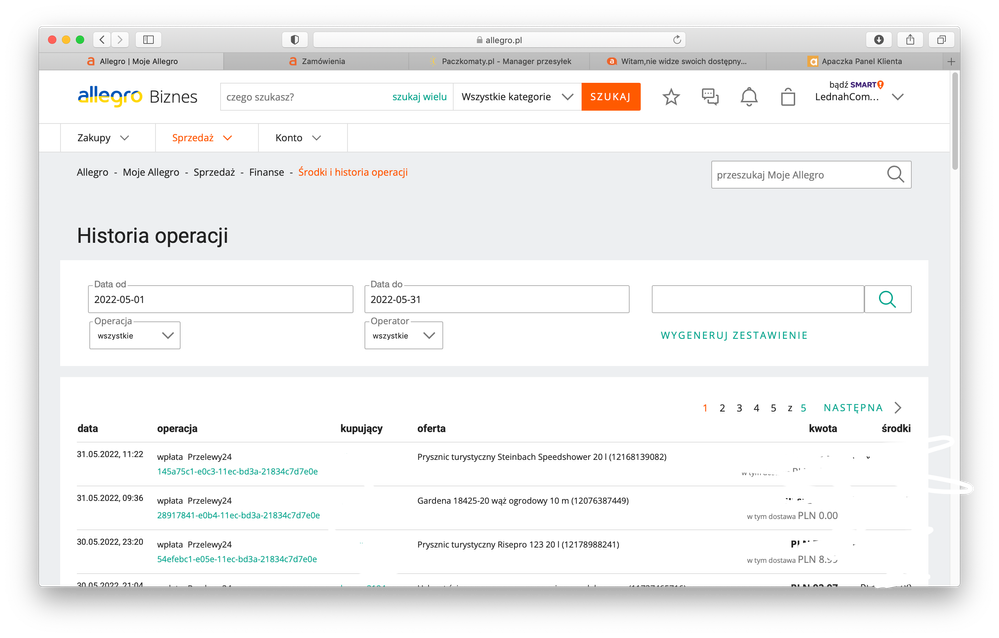Viewport: 999px width, 638px height.
Task: Click the magnifier in Moje Allegro search
Action: 895,175
